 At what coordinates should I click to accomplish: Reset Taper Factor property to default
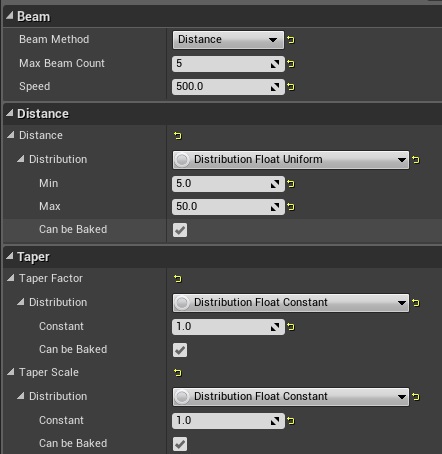(x=178, y=278)
